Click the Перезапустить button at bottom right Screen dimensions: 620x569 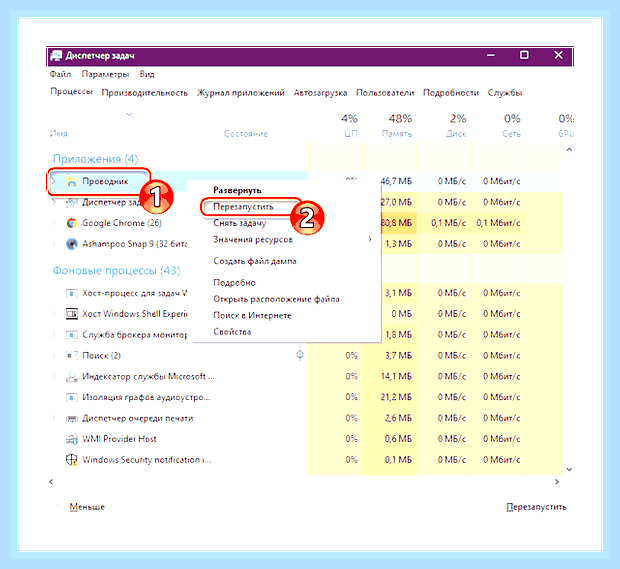pyautogui.click(x=536, y=507)
